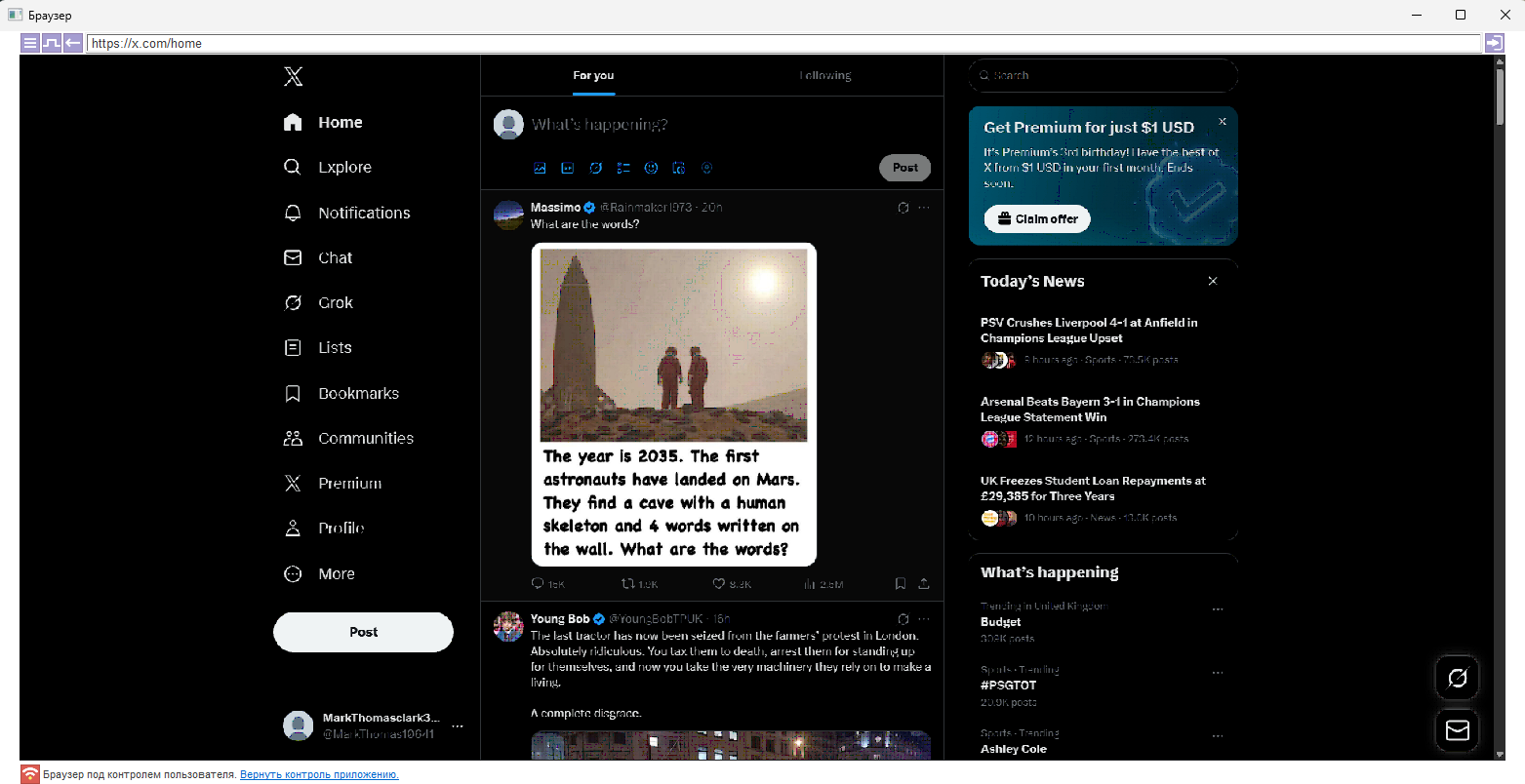Open the account menu next to MarkThomasclark
Viewport: 1525px width, 784px height.
458,726
